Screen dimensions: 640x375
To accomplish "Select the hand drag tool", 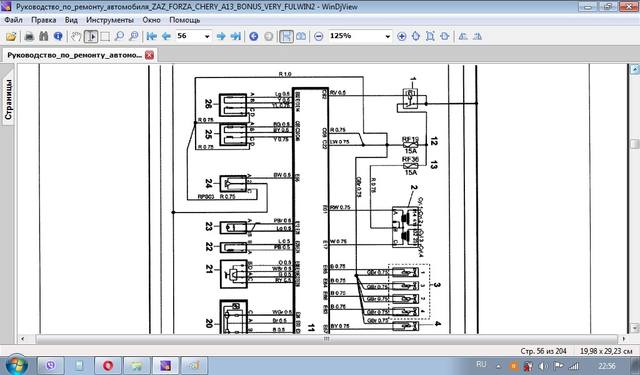I will 76,36.
